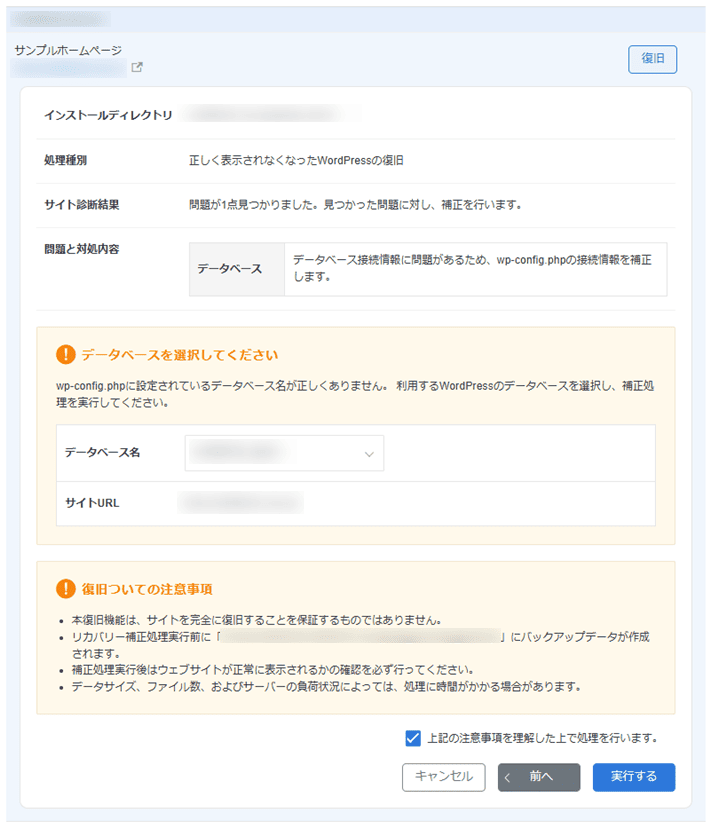This screenshot has height=828, width=710.
Task: Expand the データベース名 dropdown
Action: pyautogui.click(x=284, y=453)
